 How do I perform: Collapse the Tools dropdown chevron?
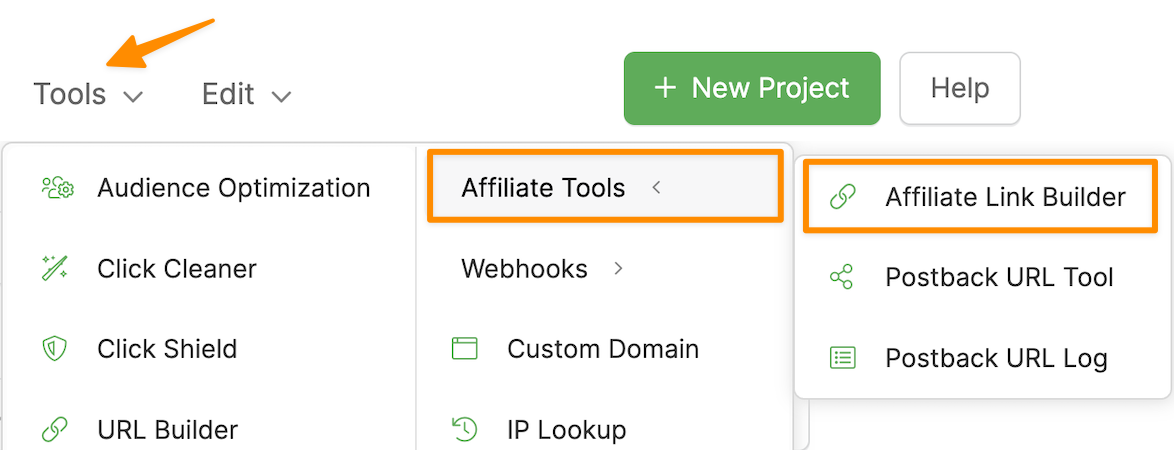pos(133,96)
